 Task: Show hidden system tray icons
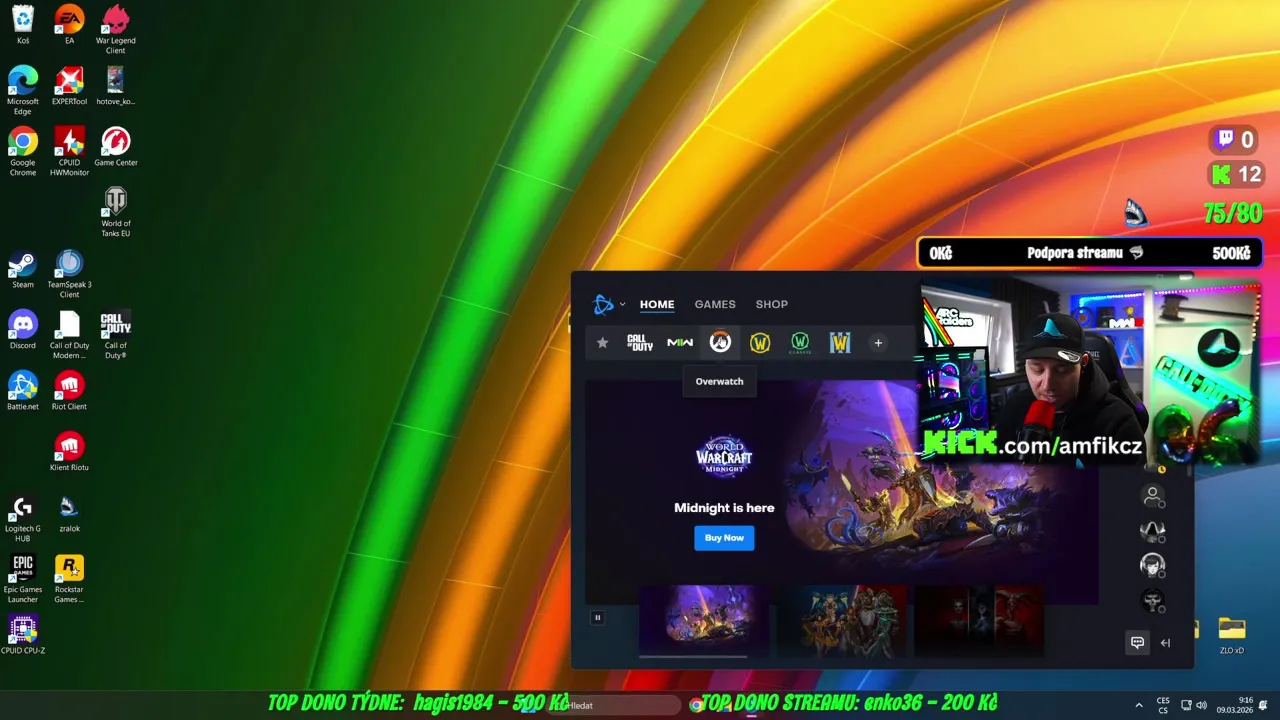tap(1139, 705)
